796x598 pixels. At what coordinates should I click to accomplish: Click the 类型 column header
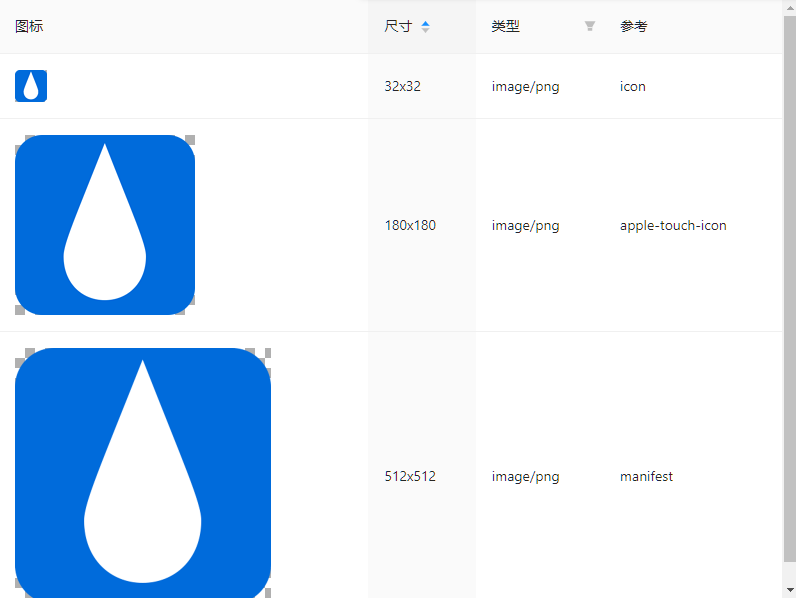[506, 27]
